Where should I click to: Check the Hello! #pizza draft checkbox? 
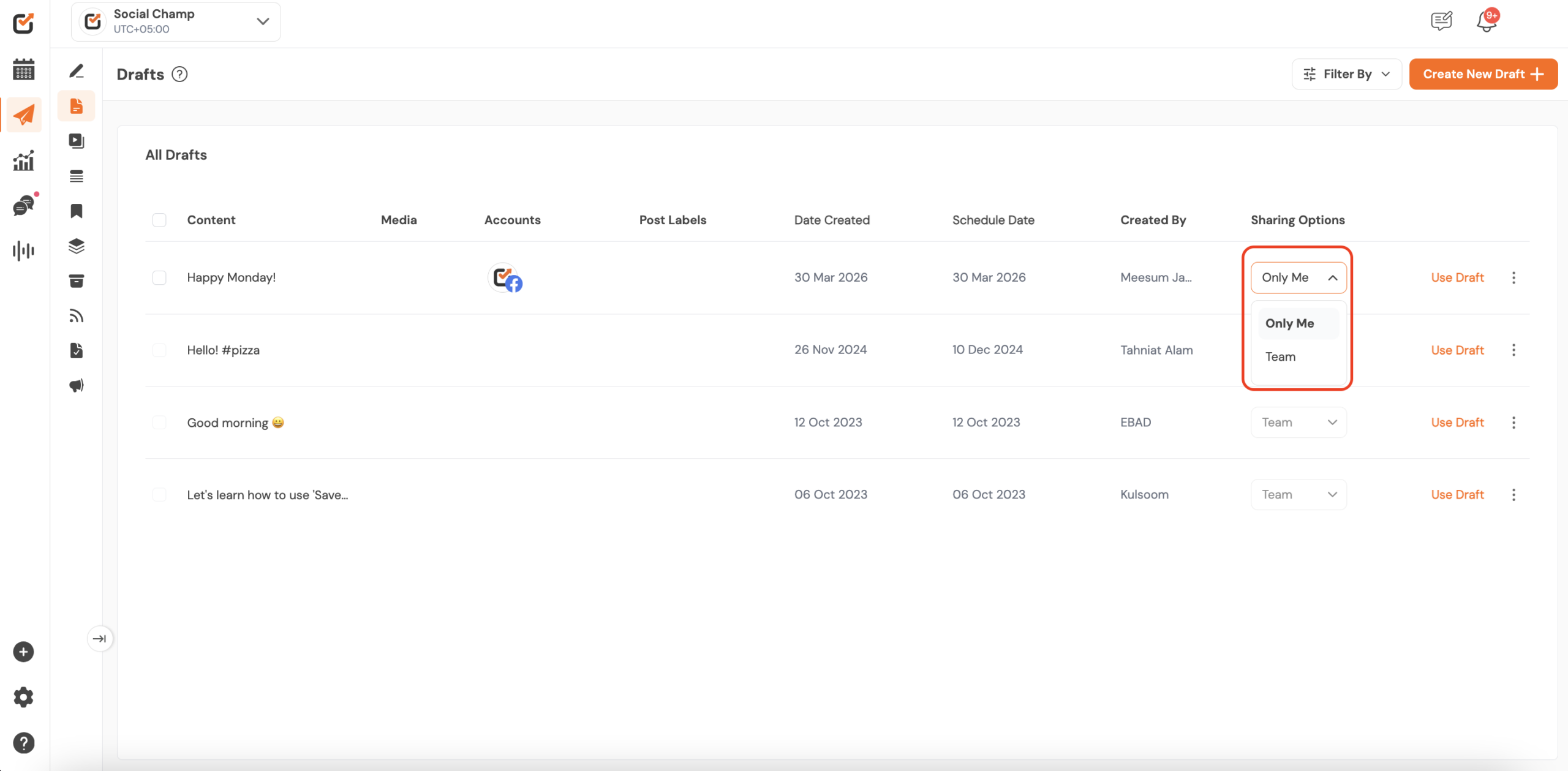(159, 350)
